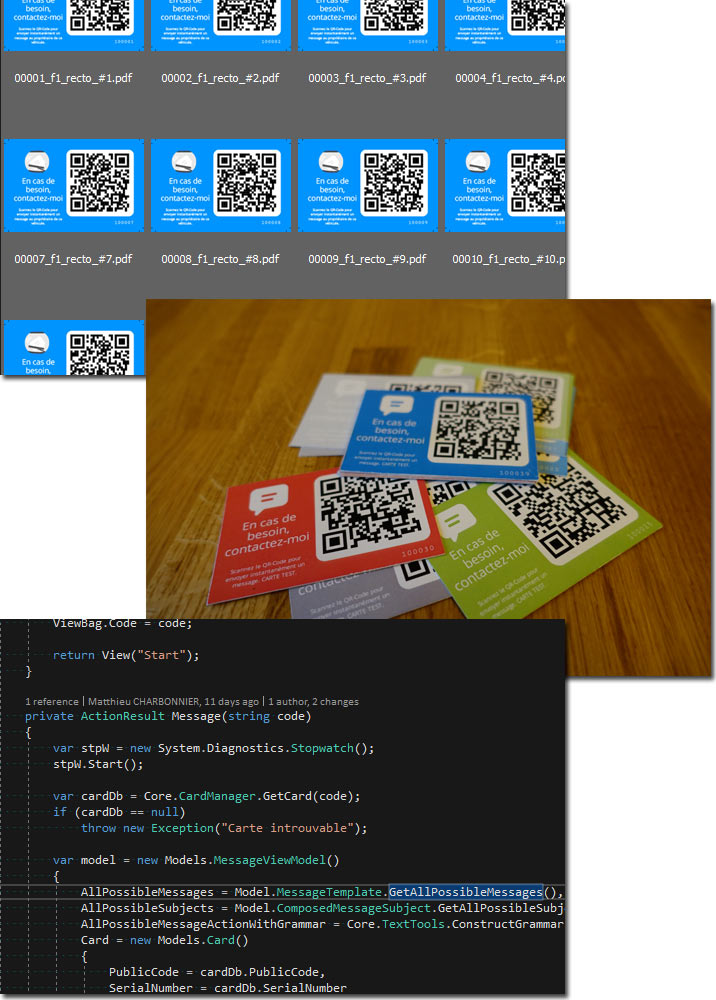Click the ViewBag.Code = code; line
Image resolution: width=716 pixels, height=1000 pixels.
[122, 623]
